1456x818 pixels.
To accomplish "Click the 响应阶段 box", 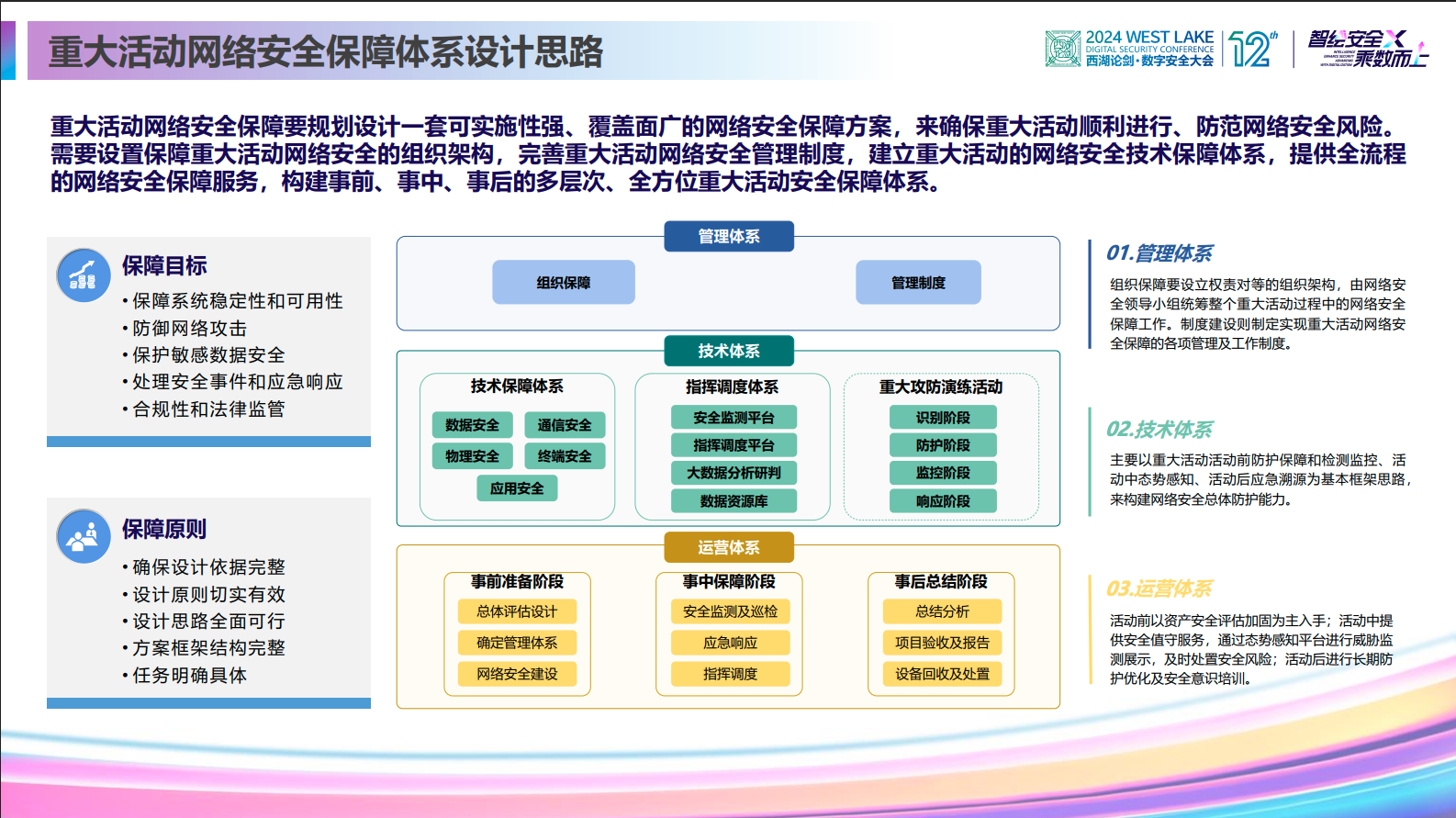I will (x=943, y=501).
